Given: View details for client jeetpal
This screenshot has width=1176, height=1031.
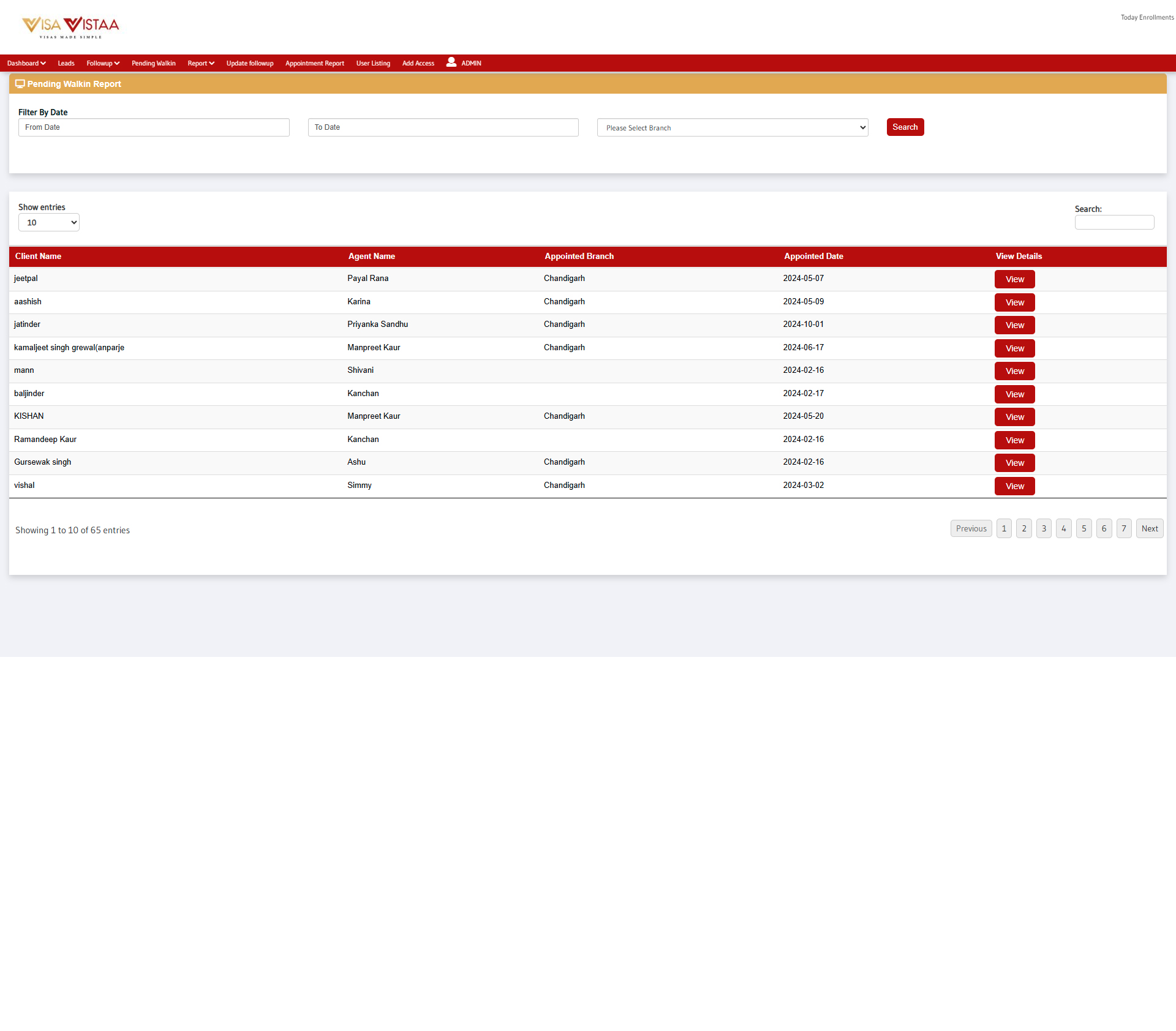Looking at the screenshot, I should pos(1014,279).
